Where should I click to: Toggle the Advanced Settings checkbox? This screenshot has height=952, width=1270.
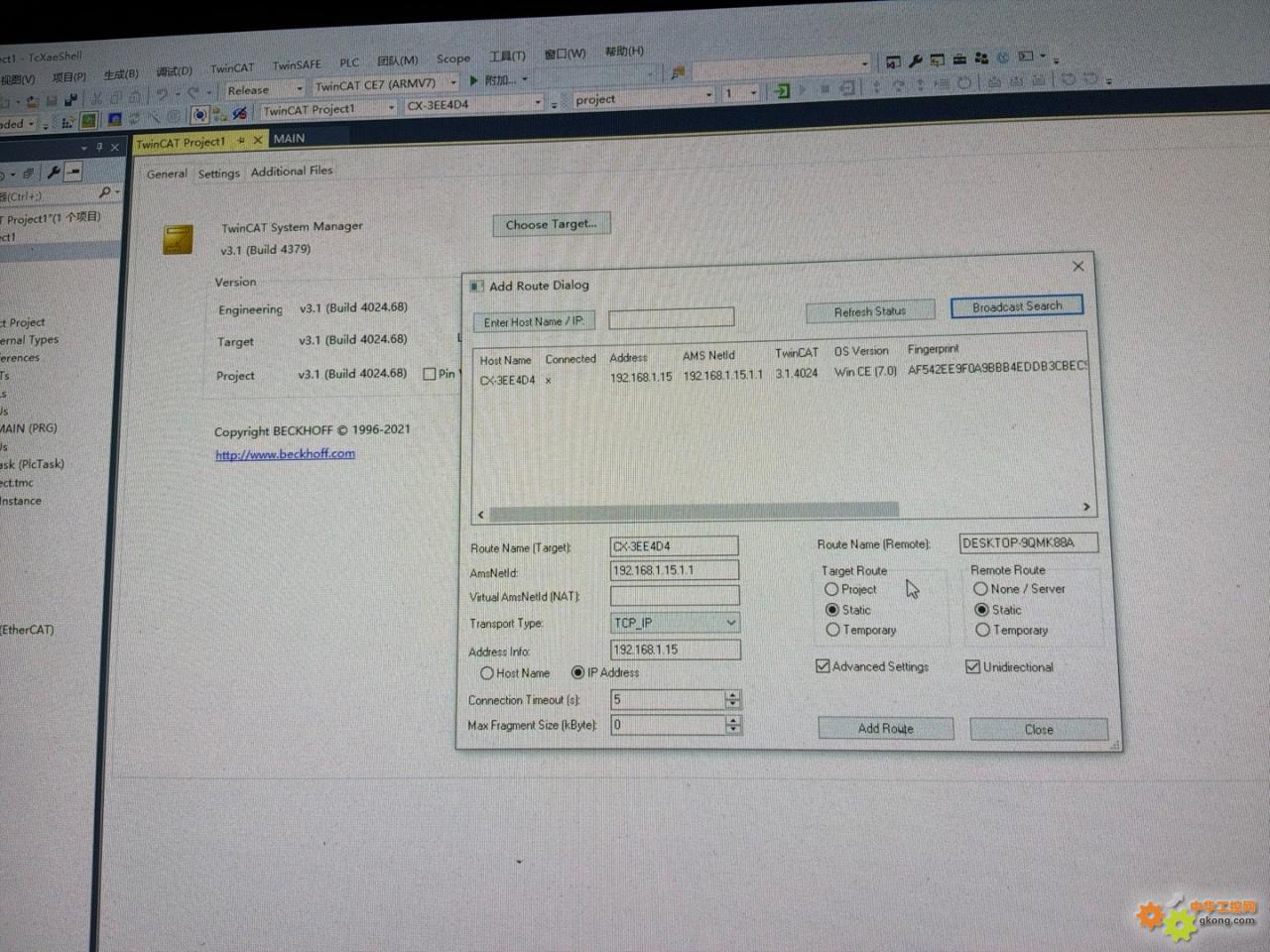tap(823, 666)
